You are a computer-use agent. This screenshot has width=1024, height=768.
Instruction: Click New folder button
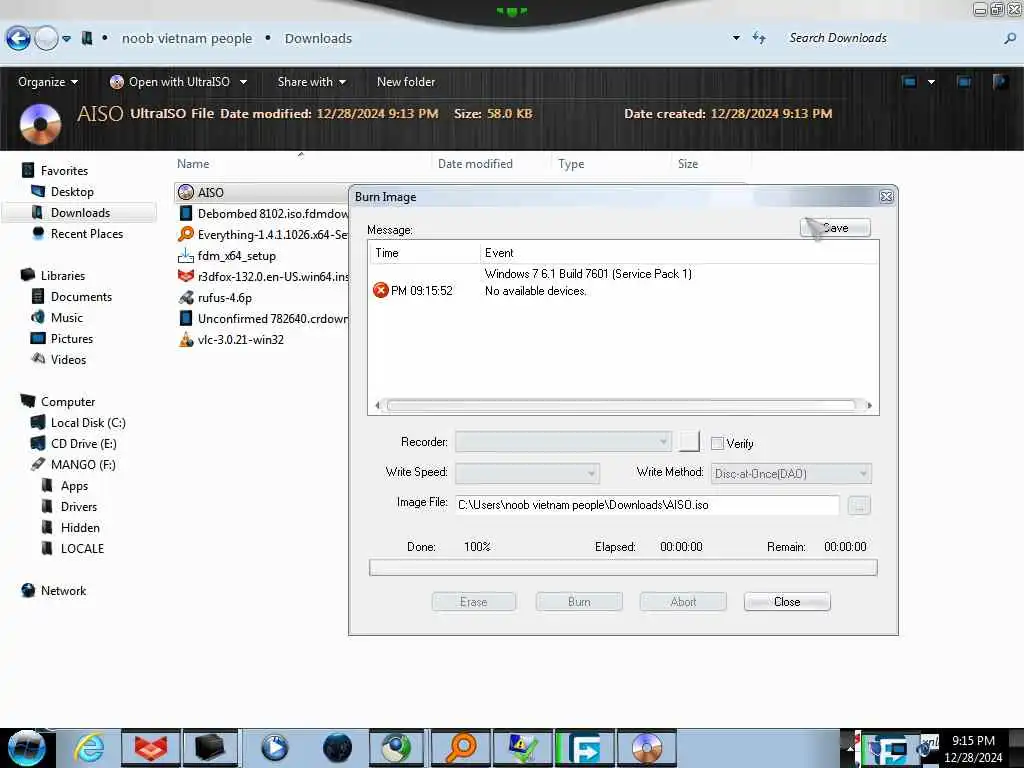click(x=406, y=82)
